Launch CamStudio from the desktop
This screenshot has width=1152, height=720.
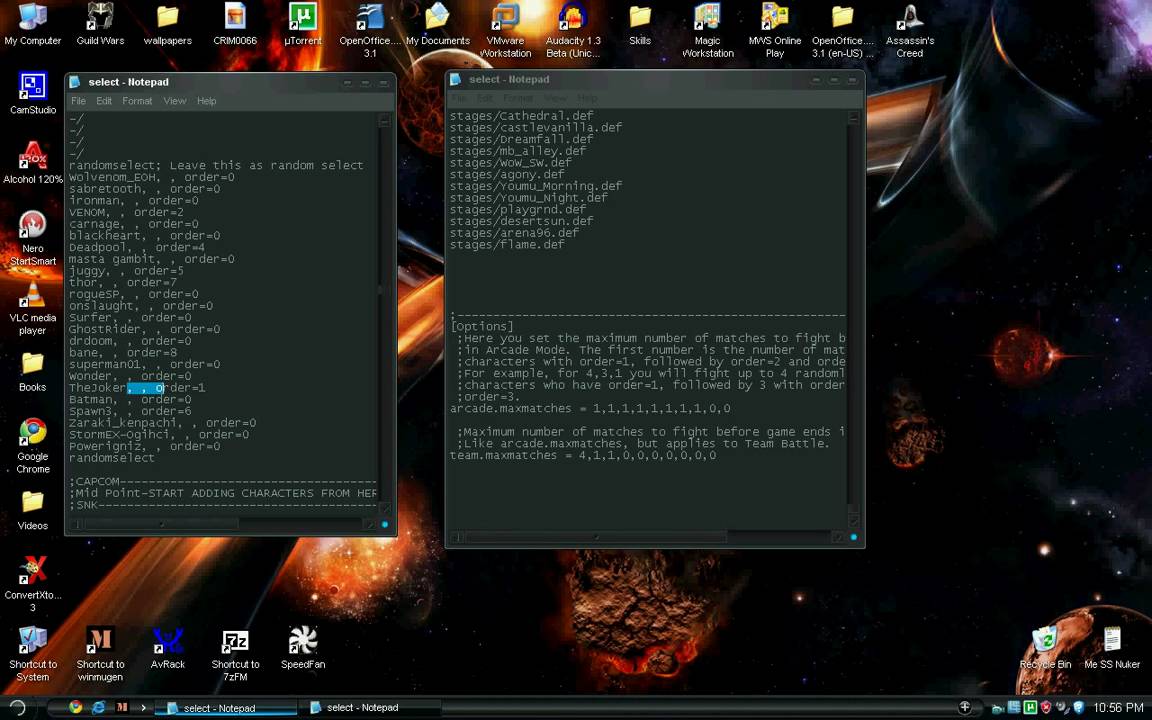(x=32, y=93)
